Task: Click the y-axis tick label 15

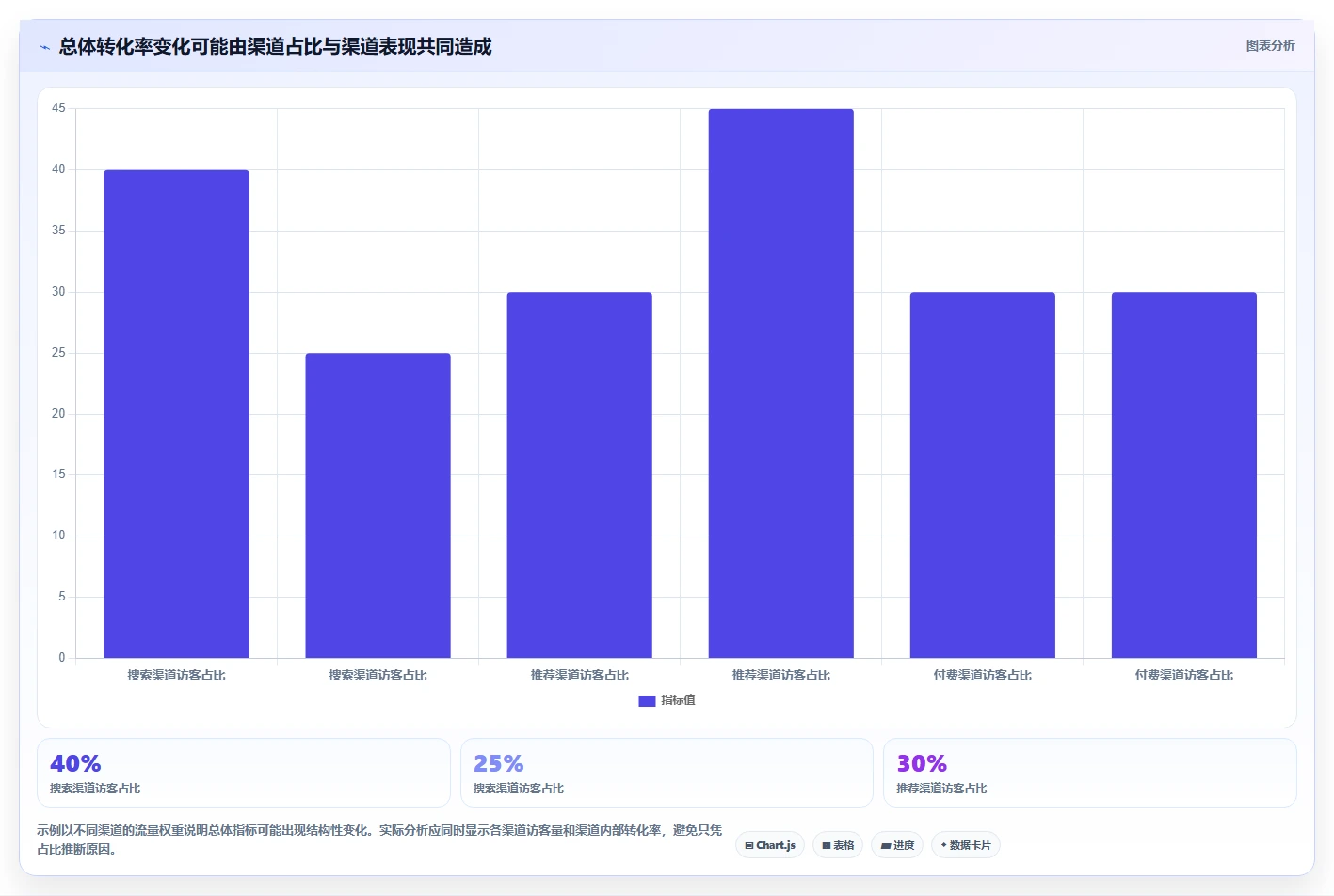Action: 58,474
